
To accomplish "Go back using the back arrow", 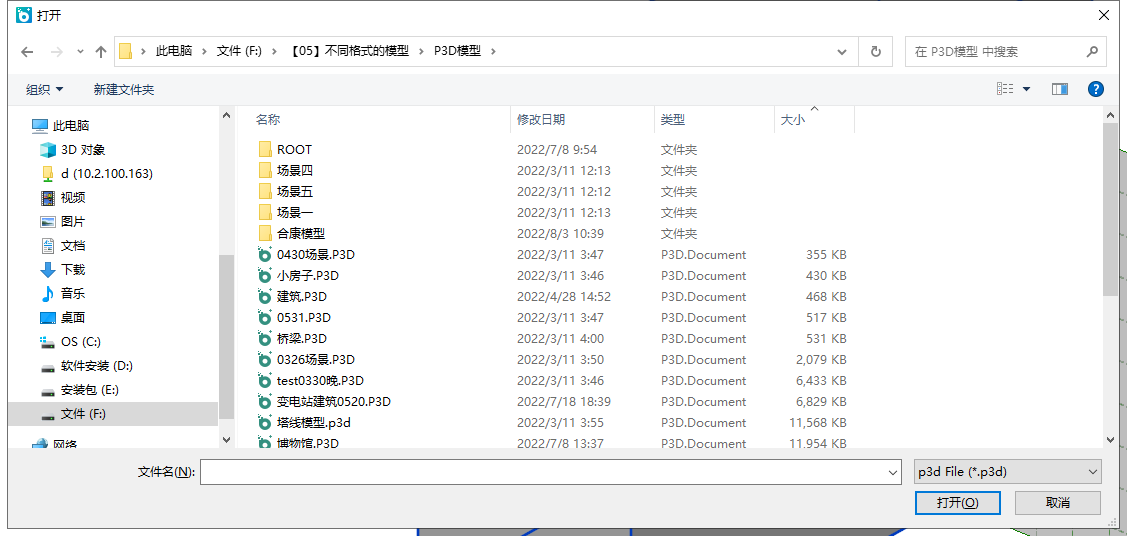I will click(x=27, y=52).
